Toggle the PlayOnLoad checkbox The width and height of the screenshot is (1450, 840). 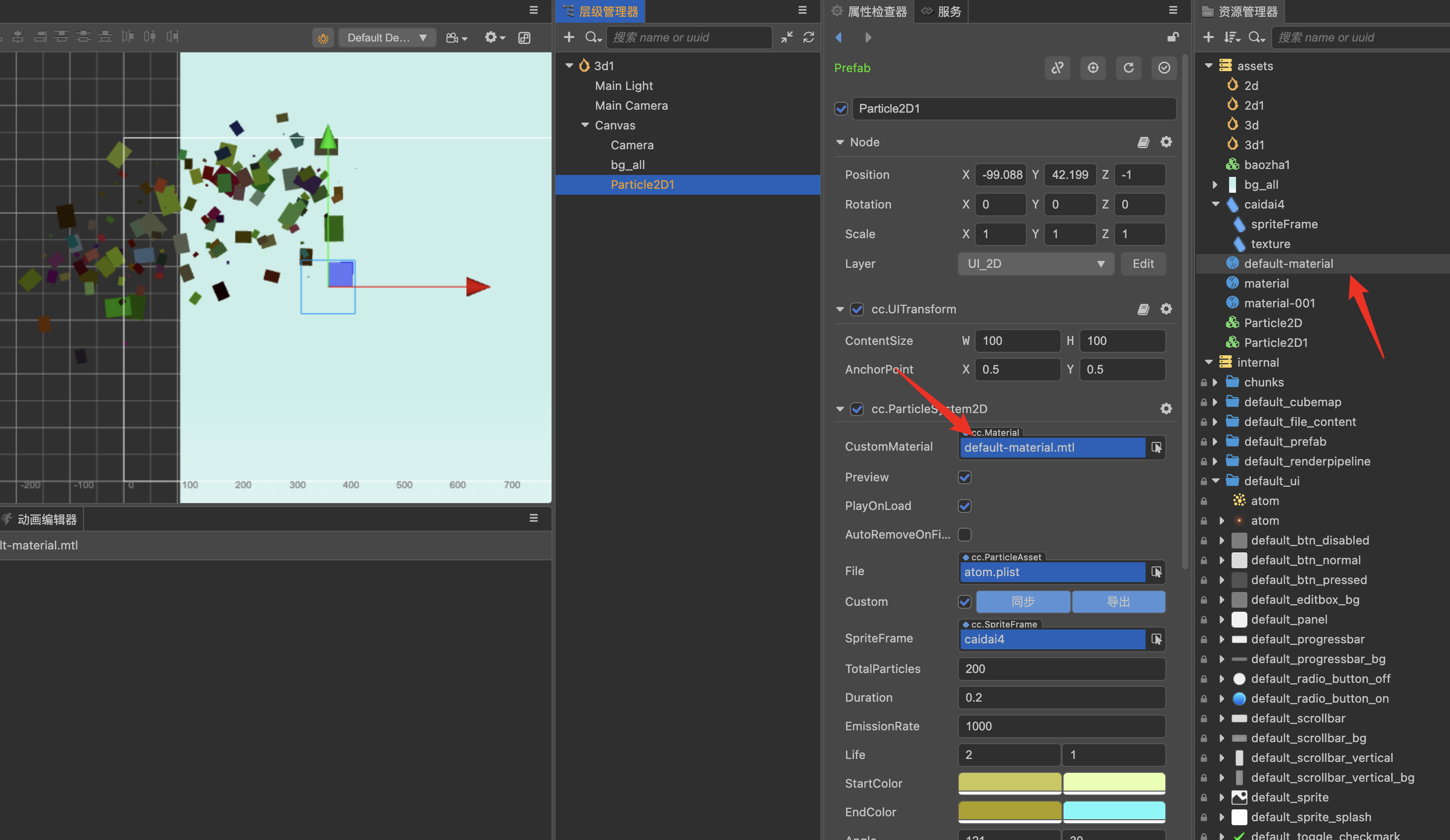pos(965,505)
